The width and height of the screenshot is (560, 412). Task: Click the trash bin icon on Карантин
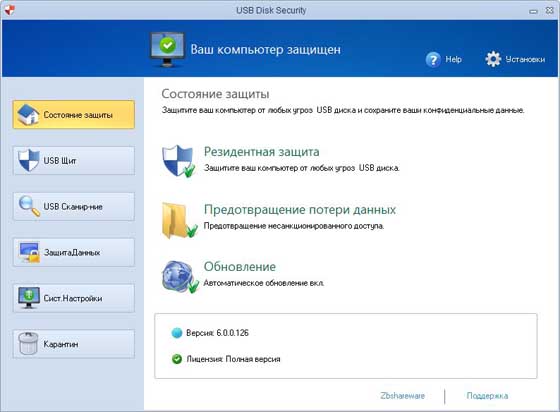click(x=28, y=343)
